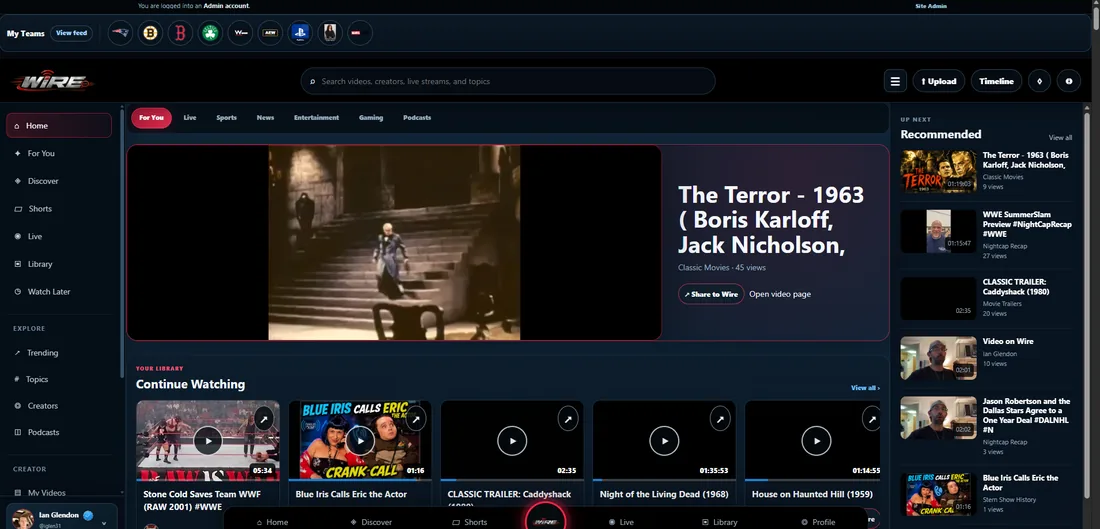
Task: Open the New England Patriots team icon
Action: point(121,33)
